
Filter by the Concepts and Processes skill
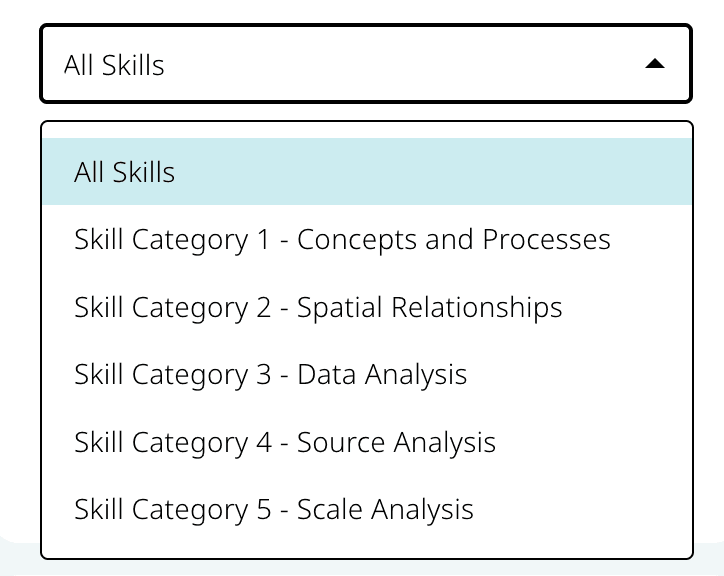pyautogui.click(x=342, y=240)
